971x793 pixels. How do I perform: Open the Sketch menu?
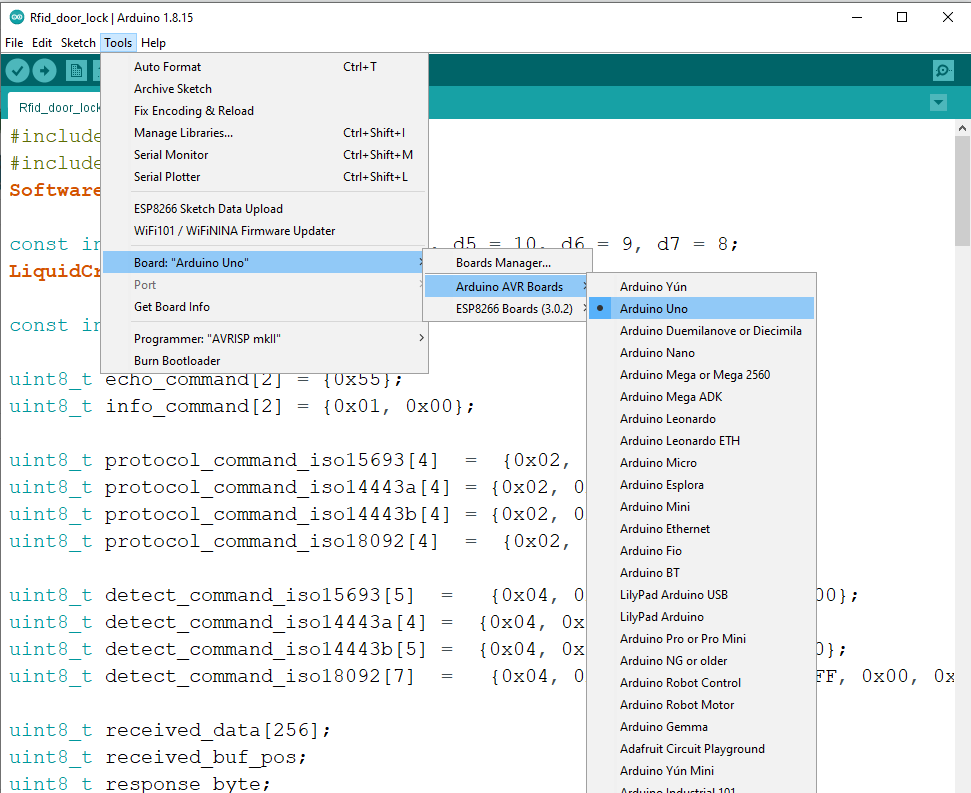point(78,43)
